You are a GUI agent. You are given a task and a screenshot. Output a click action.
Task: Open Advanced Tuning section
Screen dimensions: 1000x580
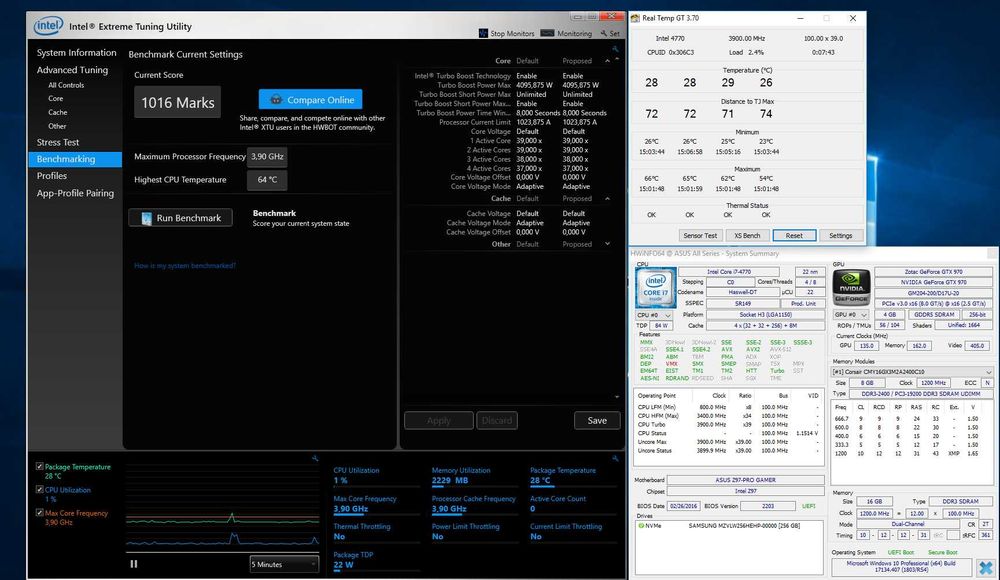pos(72,70)
